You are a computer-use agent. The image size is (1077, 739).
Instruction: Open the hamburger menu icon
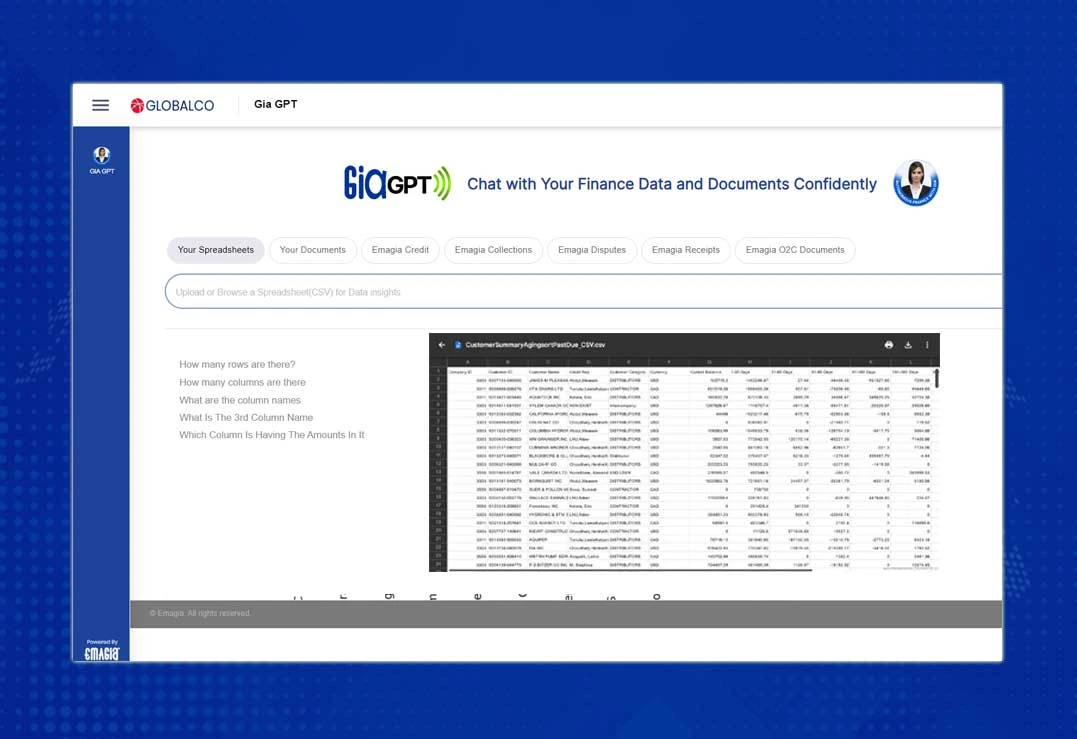pyautogui.click(x=100, y=105)
